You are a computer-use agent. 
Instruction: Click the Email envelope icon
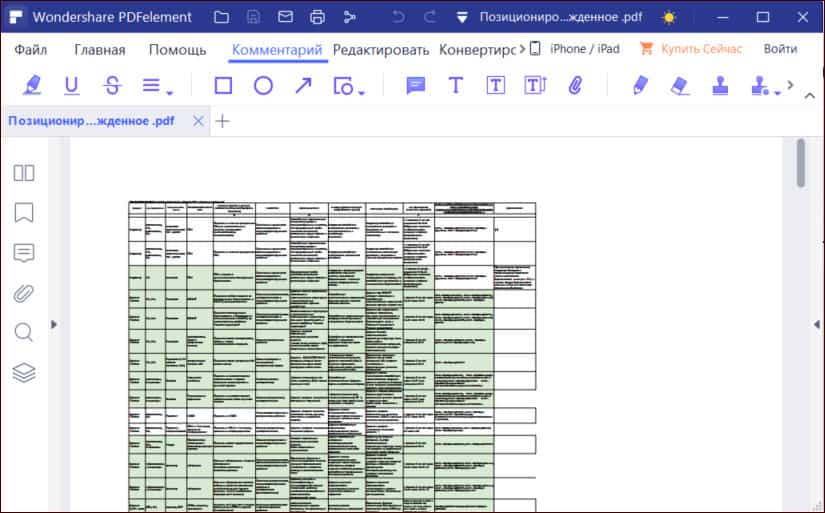coord(285,17)
